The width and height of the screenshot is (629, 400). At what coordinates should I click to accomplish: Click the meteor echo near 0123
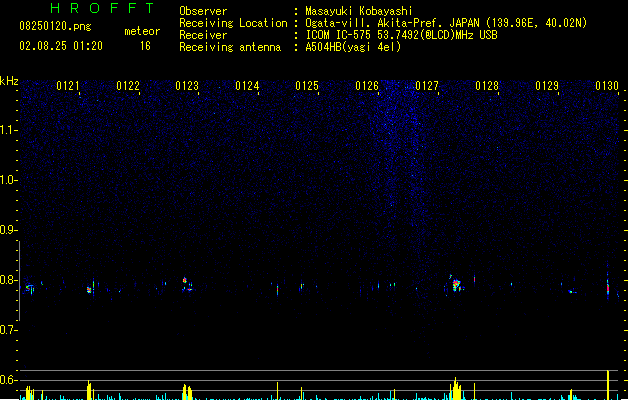(x=187, y=284)
